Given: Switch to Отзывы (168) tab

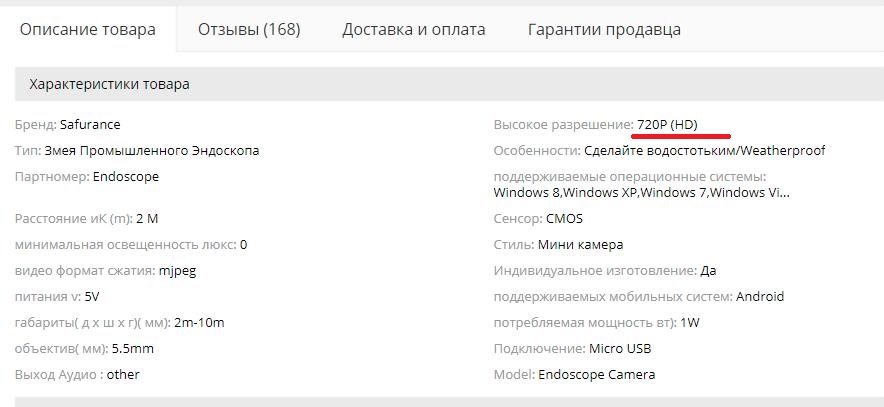Looking at the screenshot, I should (249, 29).
